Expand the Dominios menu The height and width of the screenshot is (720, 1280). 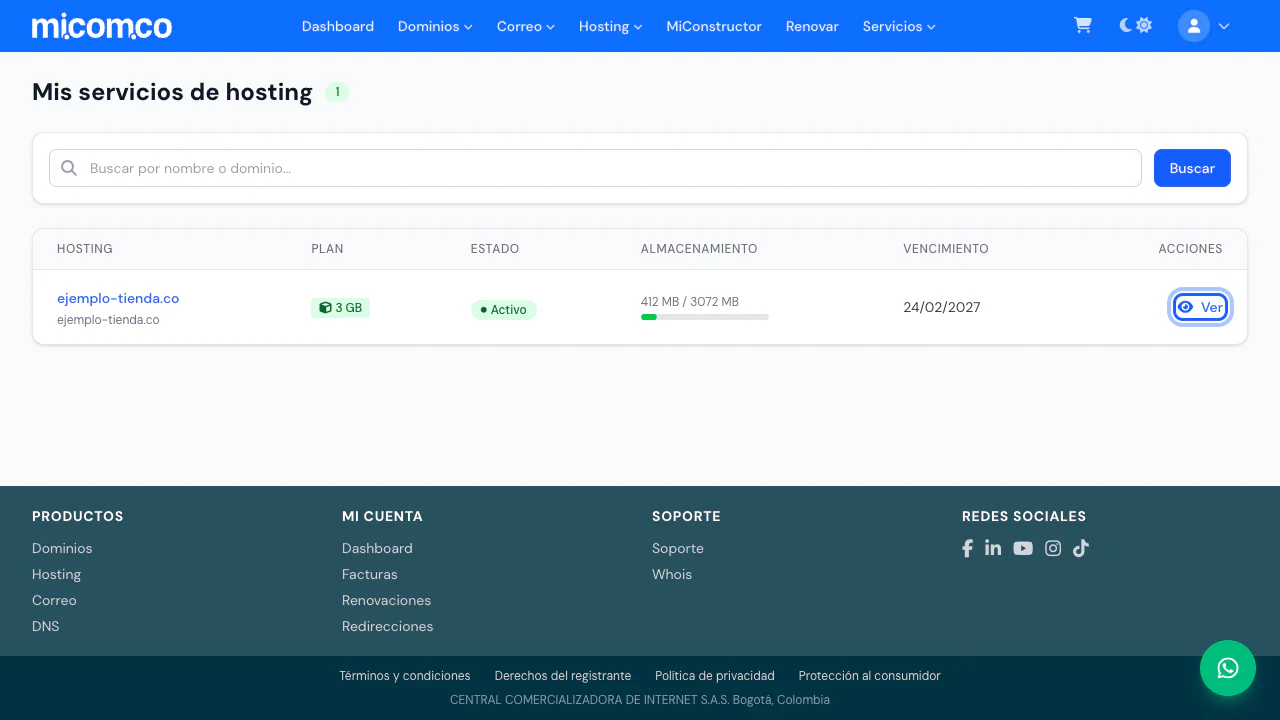click(435, 26)
